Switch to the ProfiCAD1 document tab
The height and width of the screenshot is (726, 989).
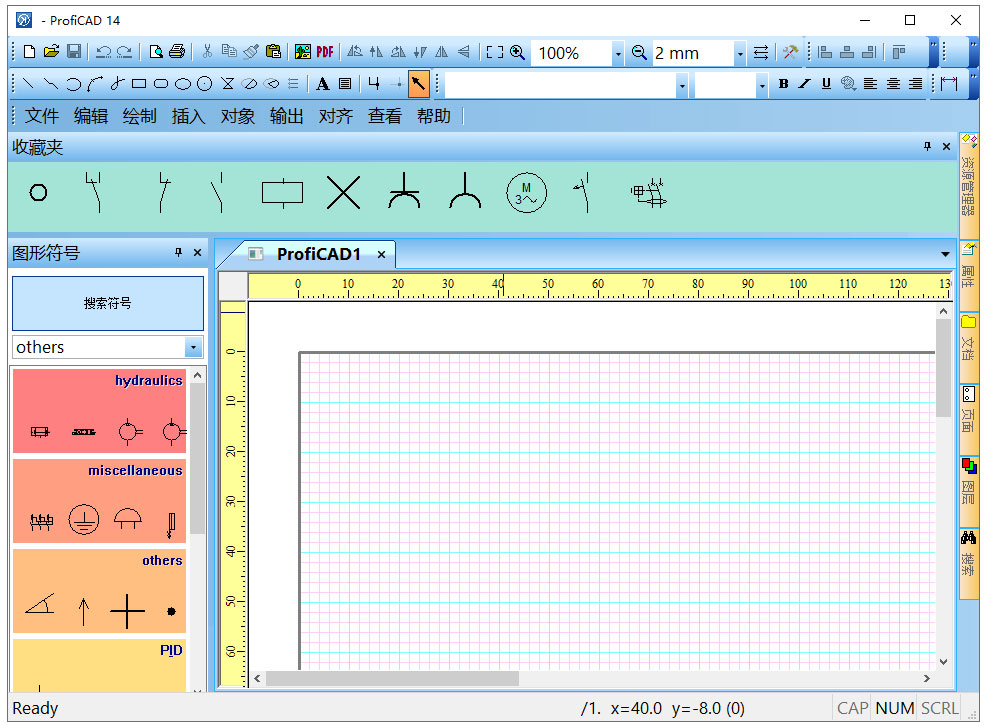(x=318, y=254)
